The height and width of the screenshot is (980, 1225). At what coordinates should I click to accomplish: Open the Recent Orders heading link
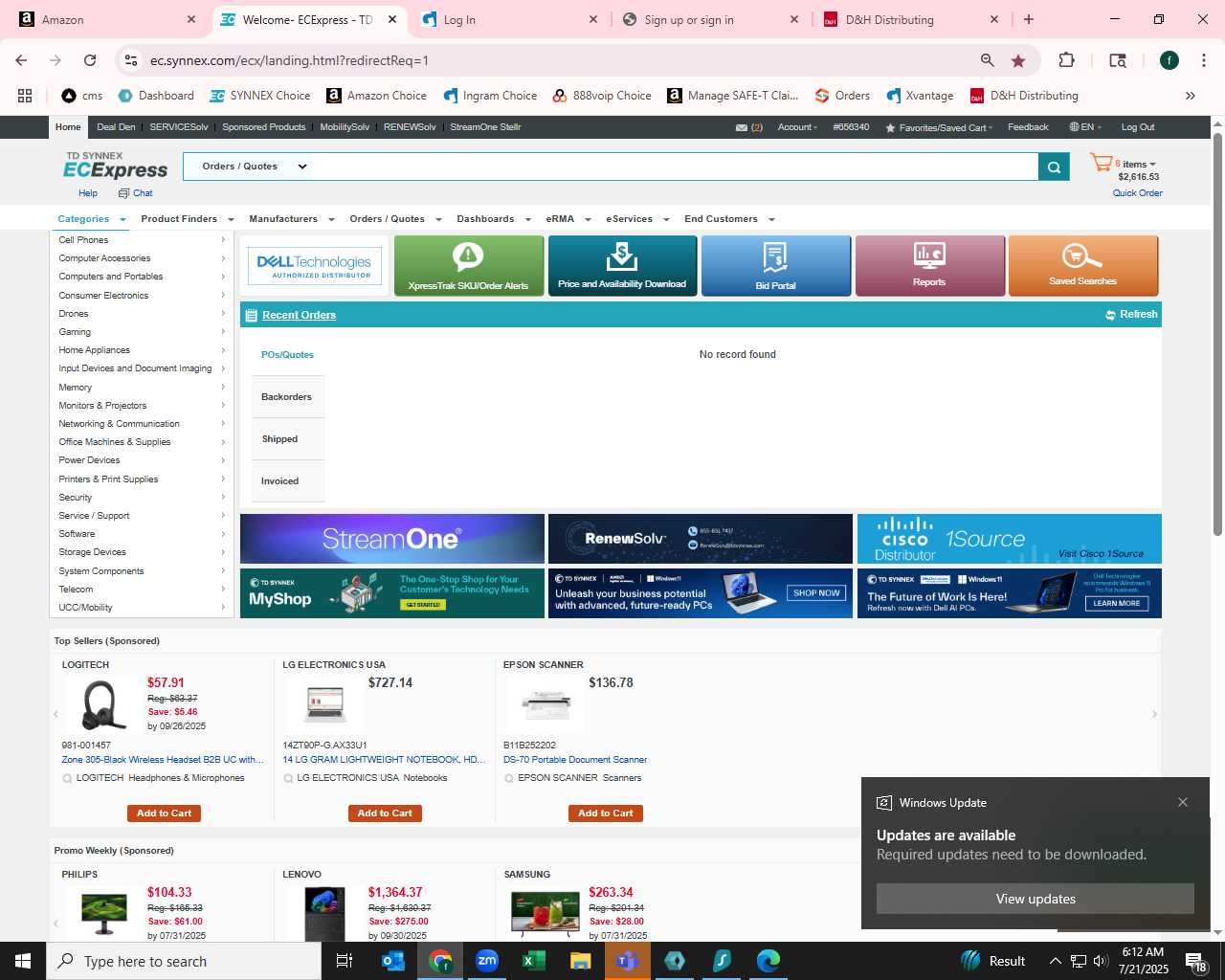click(x=300, y=315)
